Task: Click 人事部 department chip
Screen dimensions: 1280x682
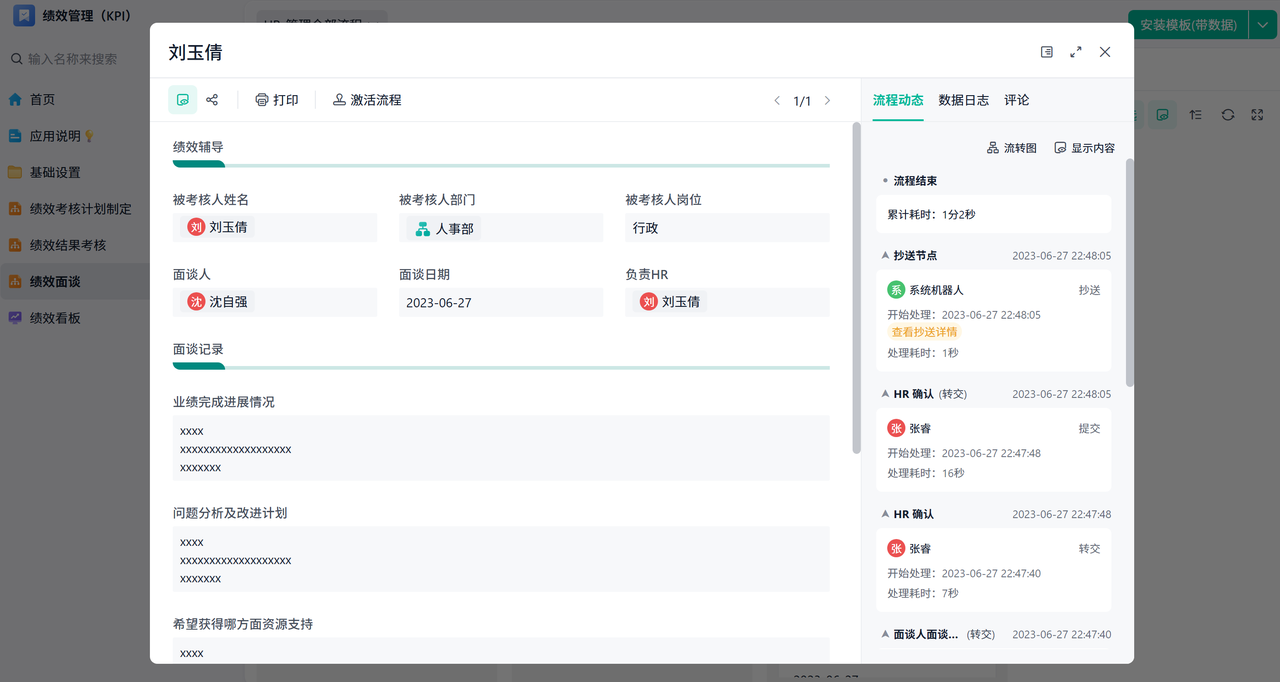Action: click(443, 228)
